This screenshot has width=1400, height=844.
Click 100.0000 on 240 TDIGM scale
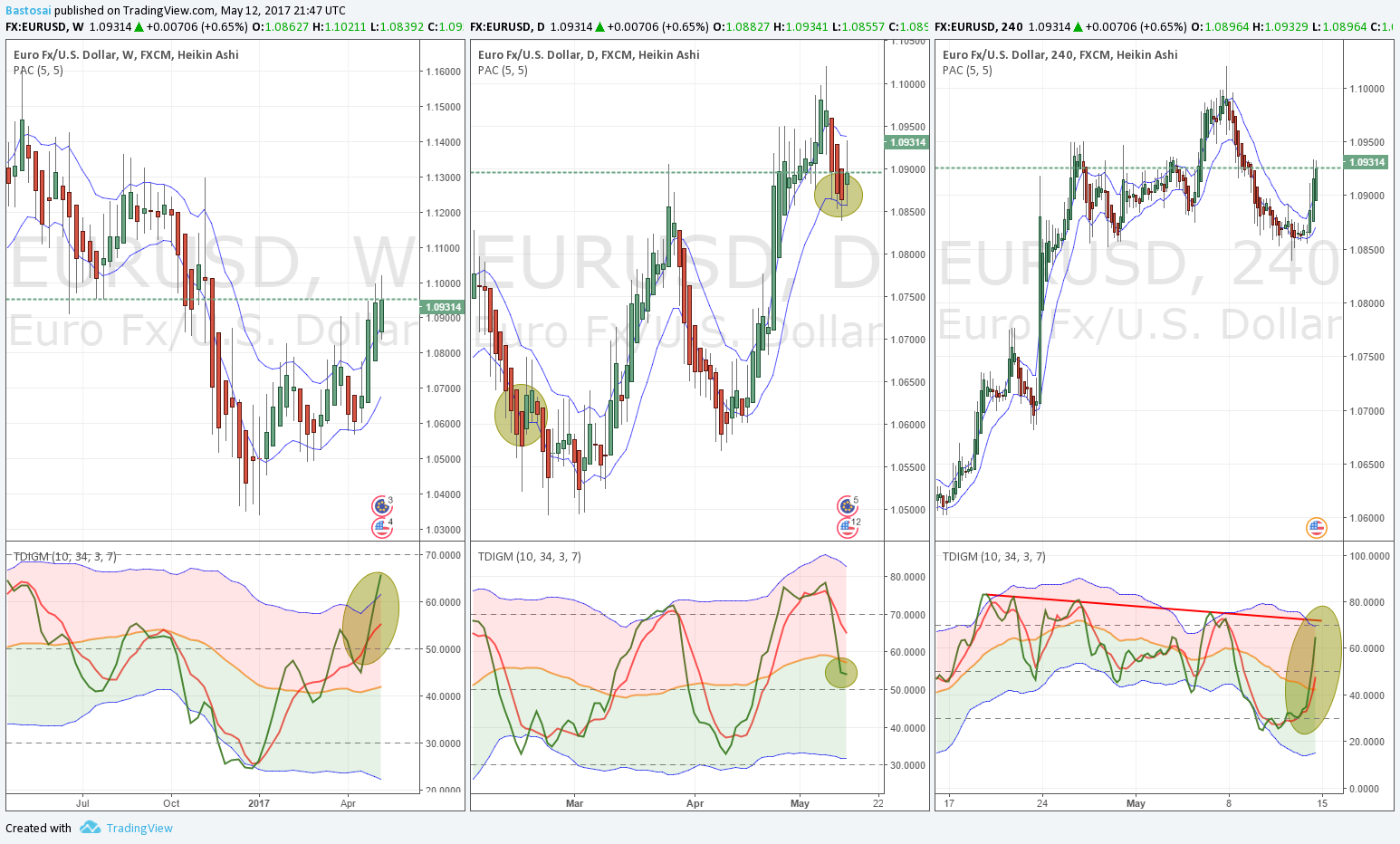pyautogui.click(x=1369, y=555)
